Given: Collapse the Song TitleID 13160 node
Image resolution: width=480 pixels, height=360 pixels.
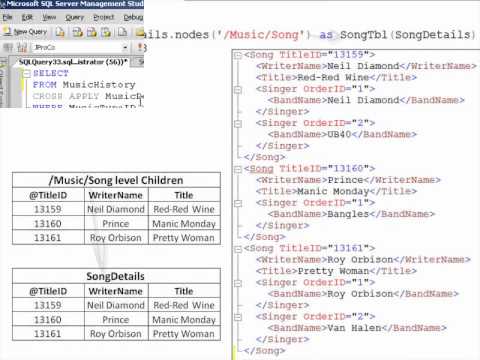Looking at the screenshot, I should point(238,169).
